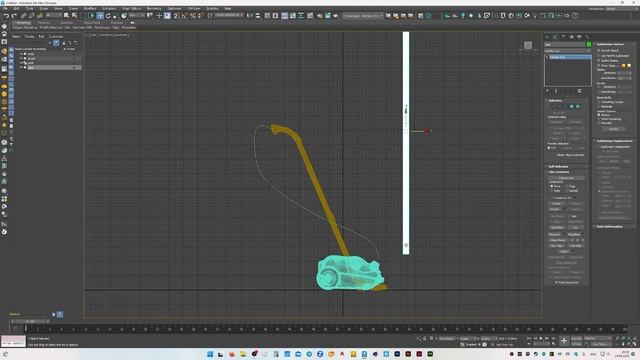Toggle the Show Cage checkbox
The width and height of the screenshot is (640, 360).
pos(599,65)
